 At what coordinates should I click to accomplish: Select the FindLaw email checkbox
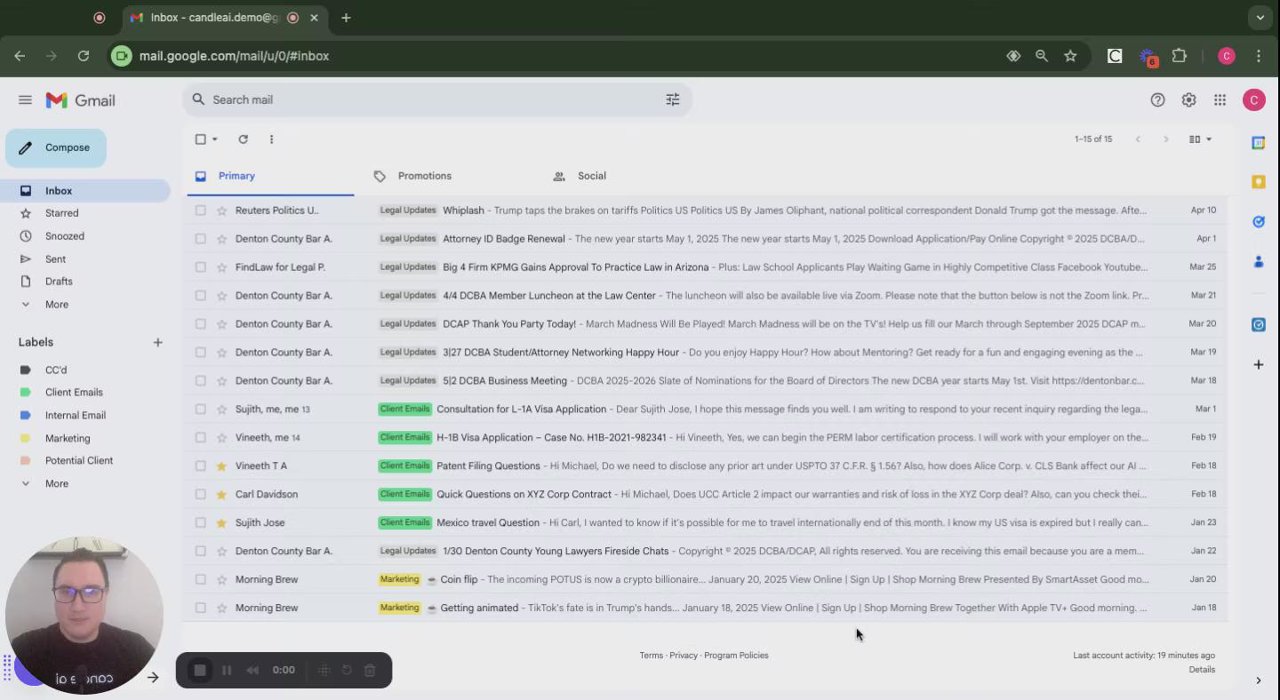(x=200, y=267)
